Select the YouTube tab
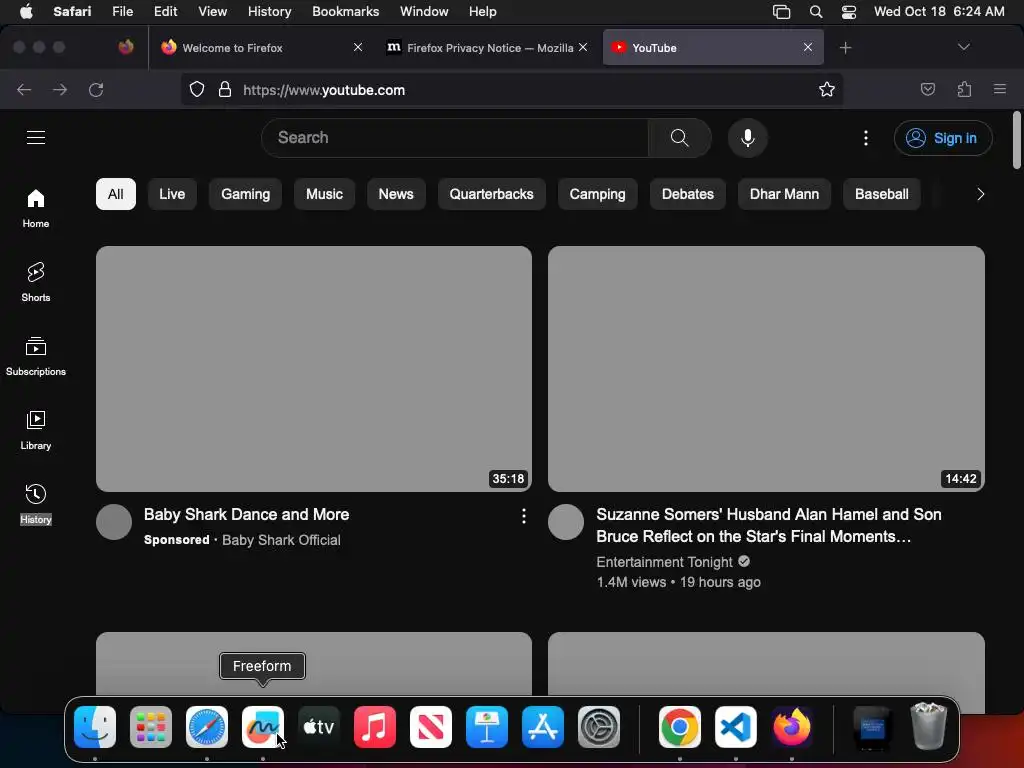Image resolution: width=1024 pixels, height=768 pixels. [712, 48]
